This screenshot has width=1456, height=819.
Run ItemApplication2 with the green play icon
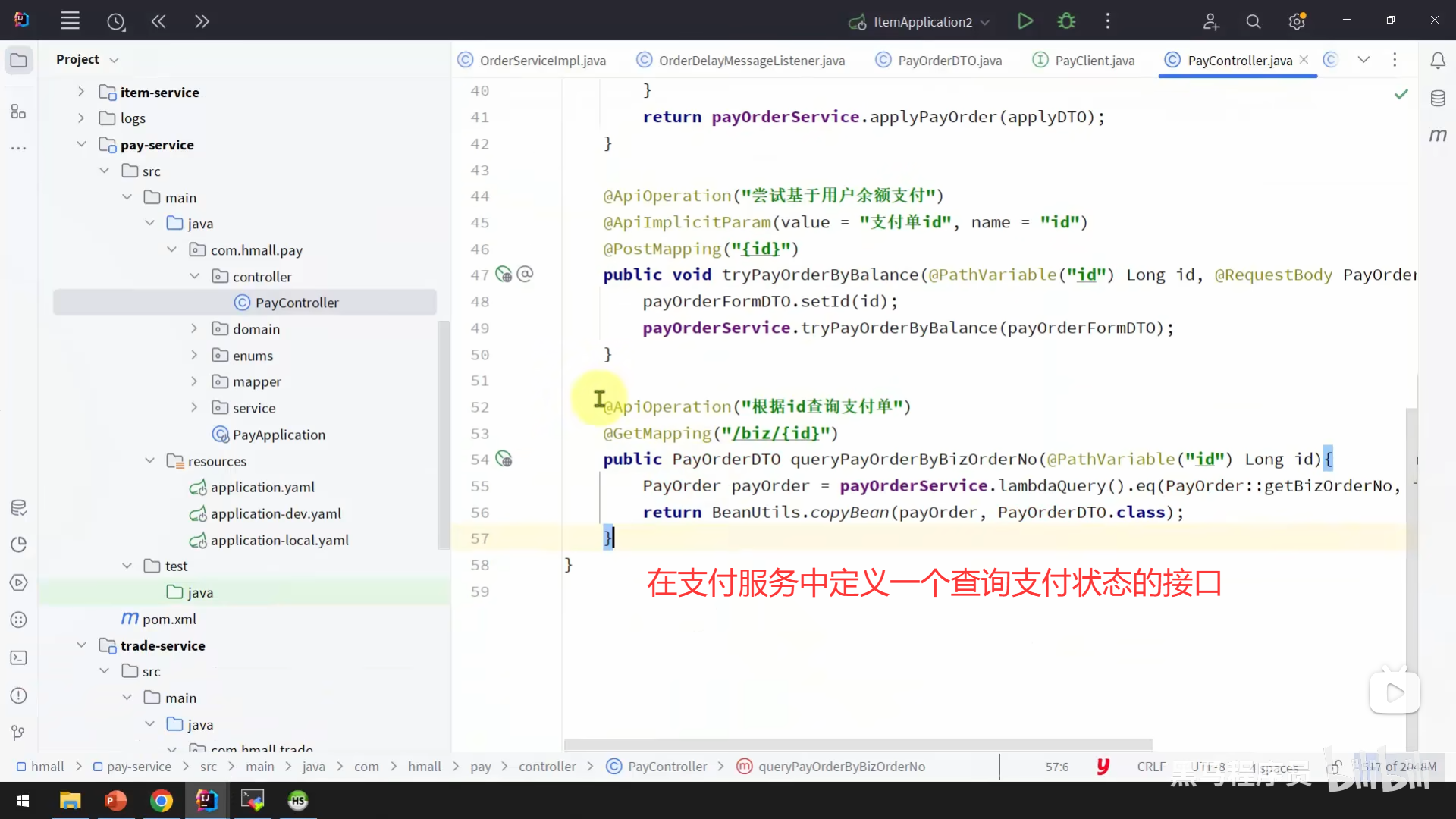click(x=1025, y=21)
